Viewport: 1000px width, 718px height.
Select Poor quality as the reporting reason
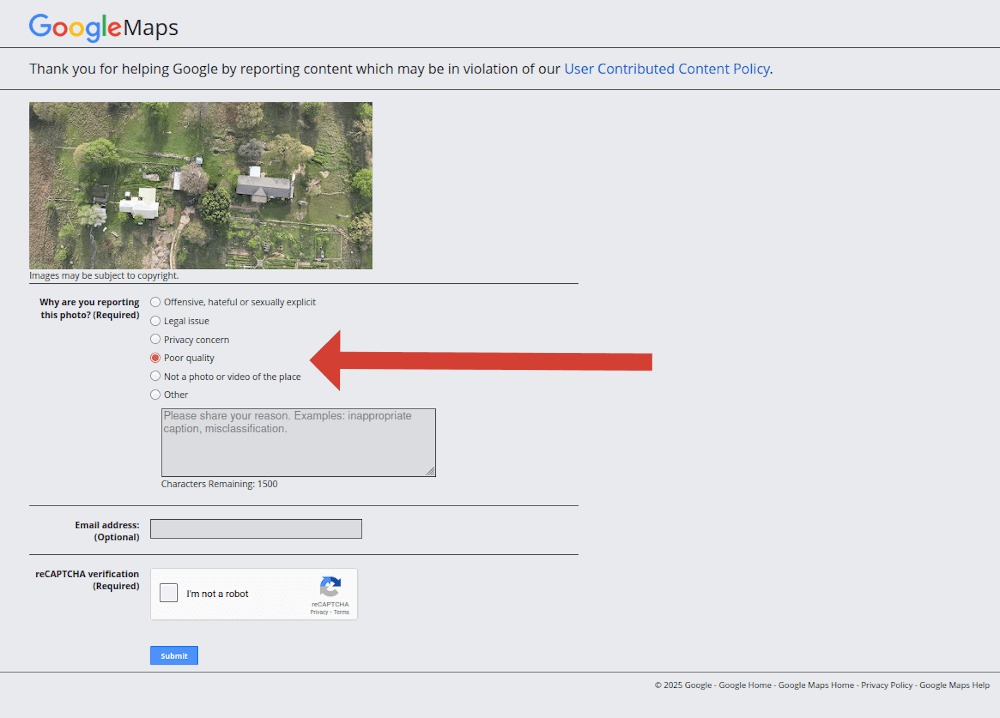pos(155,357)
